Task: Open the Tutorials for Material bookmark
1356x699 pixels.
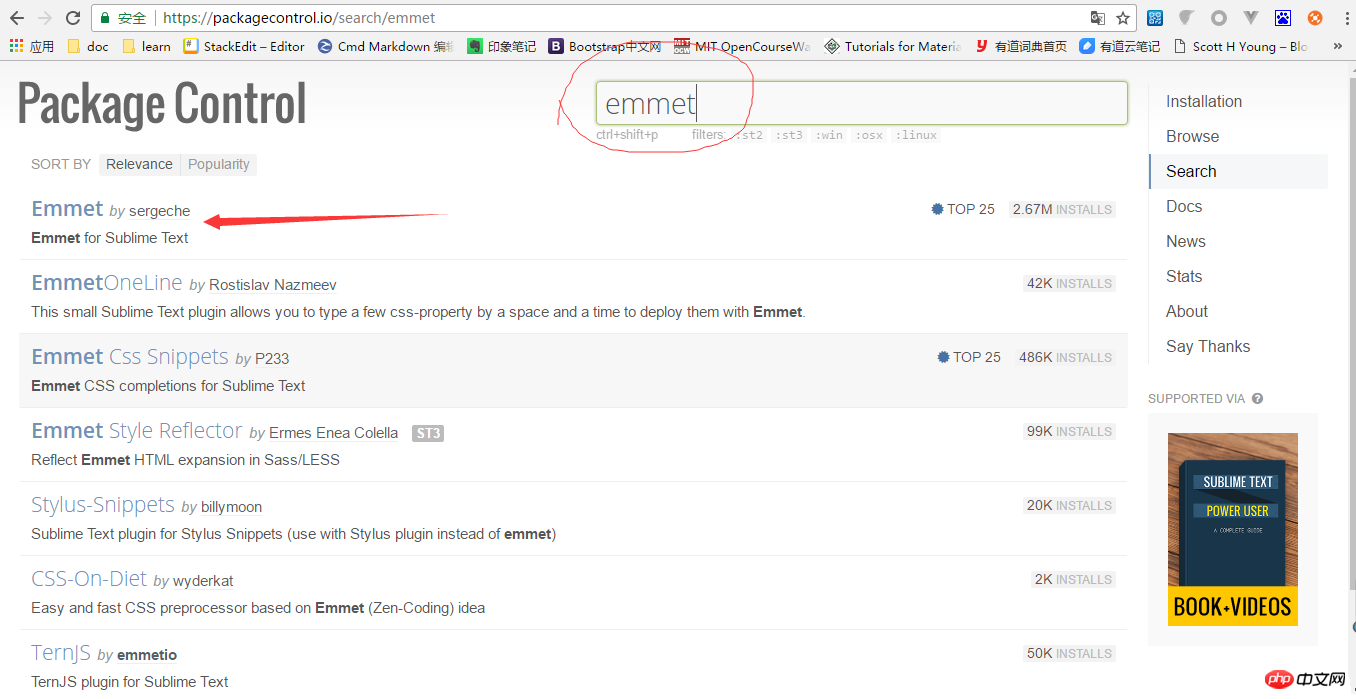Action: pyautogui.click(x=892, y=46)
